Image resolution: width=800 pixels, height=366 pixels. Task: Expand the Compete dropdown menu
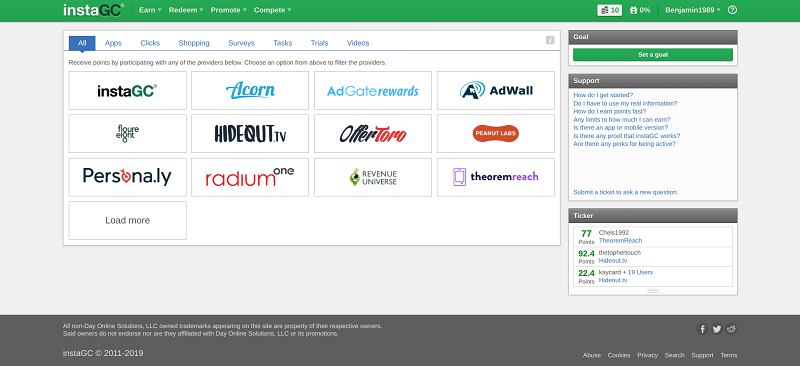coord(272,10)
